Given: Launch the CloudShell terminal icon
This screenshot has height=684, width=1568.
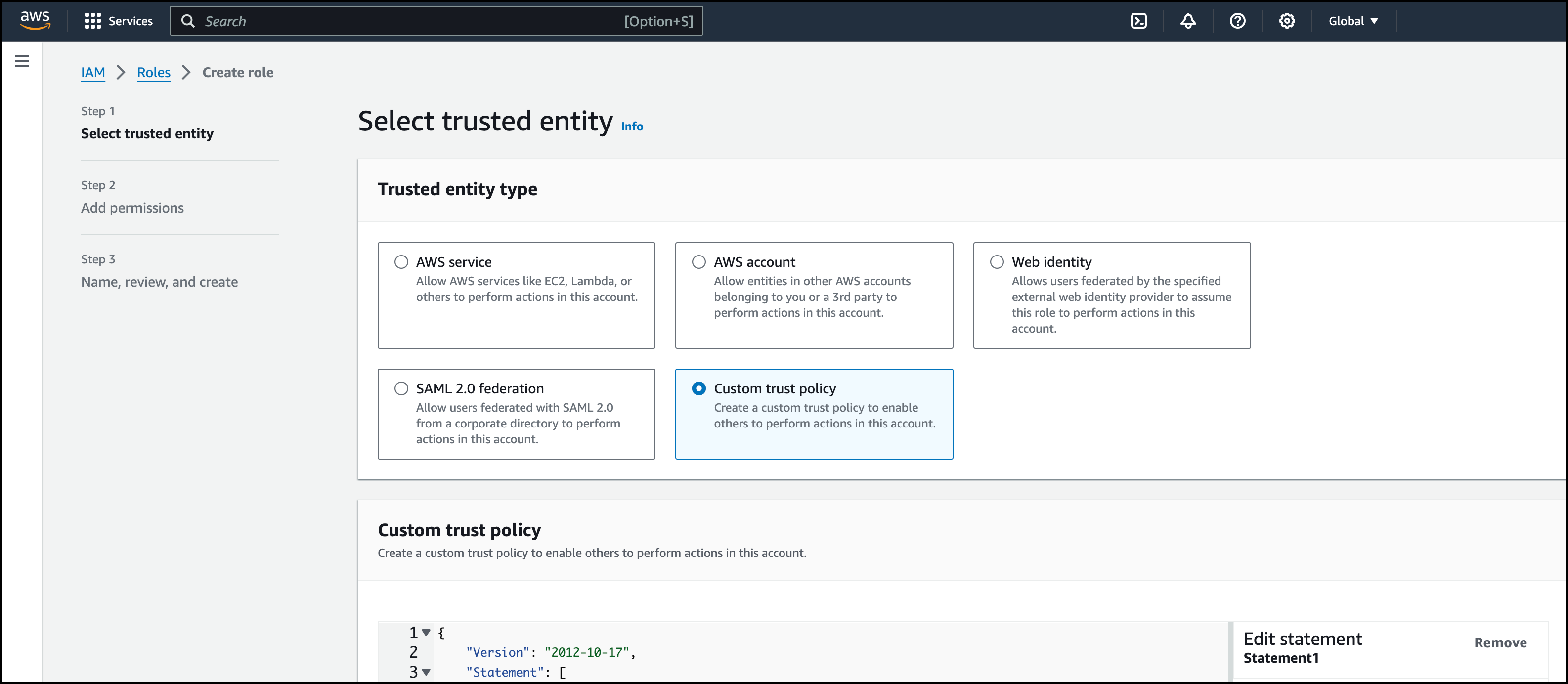Looking at the screenshot, I should coord(1138,21).
